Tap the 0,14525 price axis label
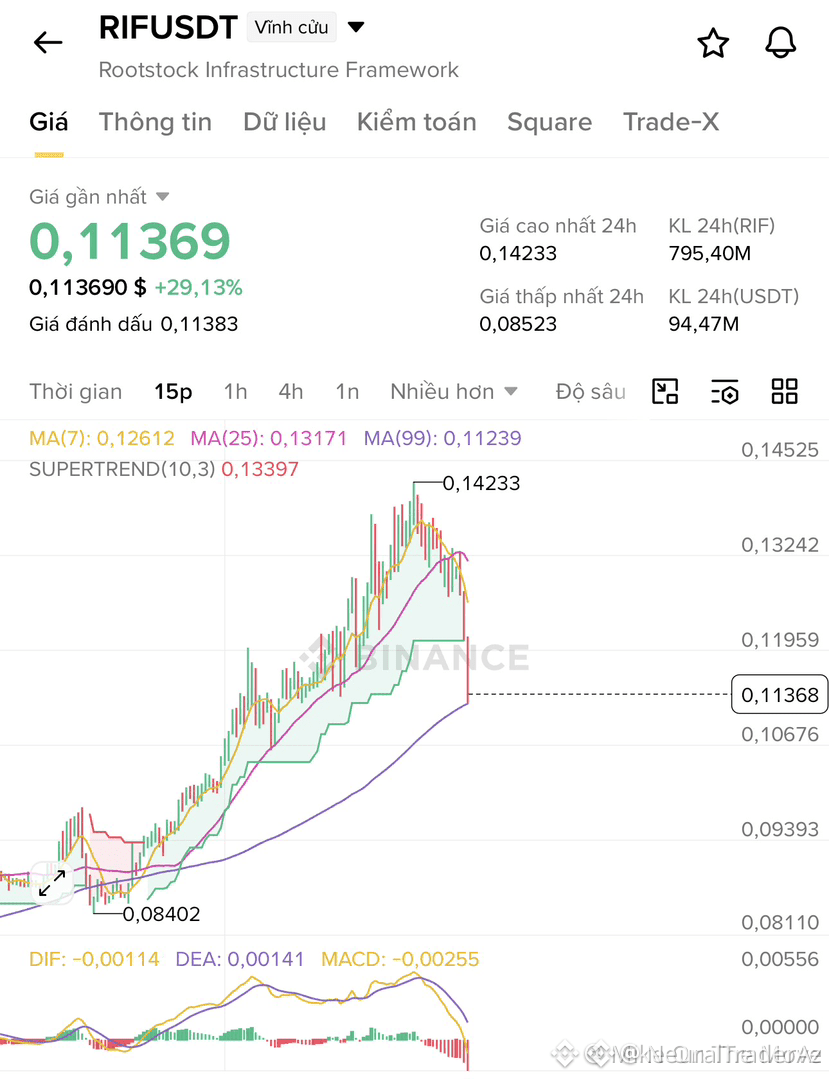Viewport: 829px width, 1079px height. (x=780, y=450)
